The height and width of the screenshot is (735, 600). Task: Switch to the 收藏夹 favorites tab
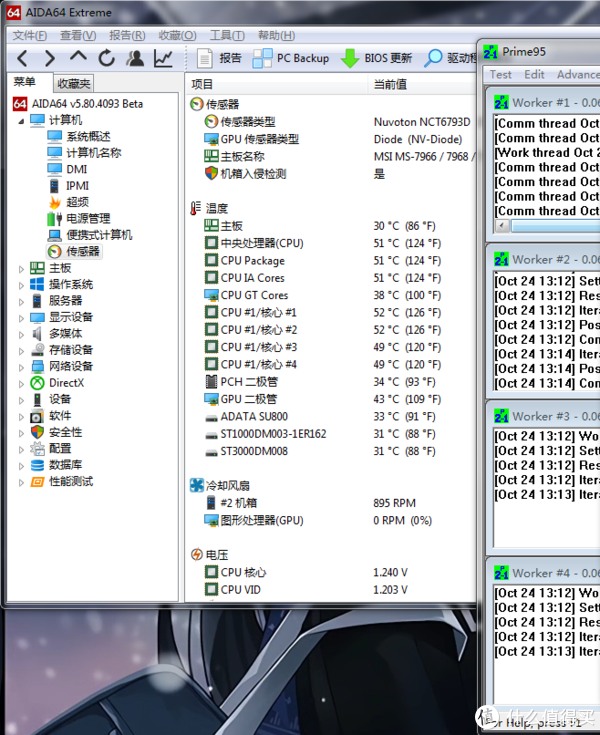(73, 84)
